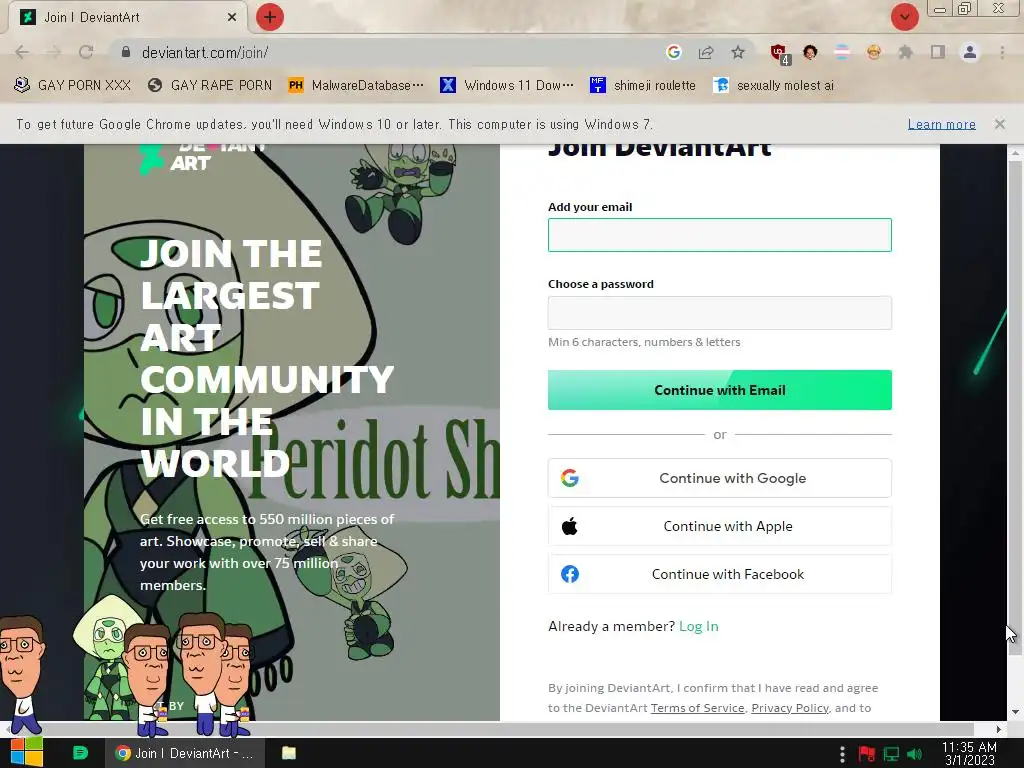1024x768 pixels.
Task: Close the Join | DeviantArt tab
Action: coord(232,17)
